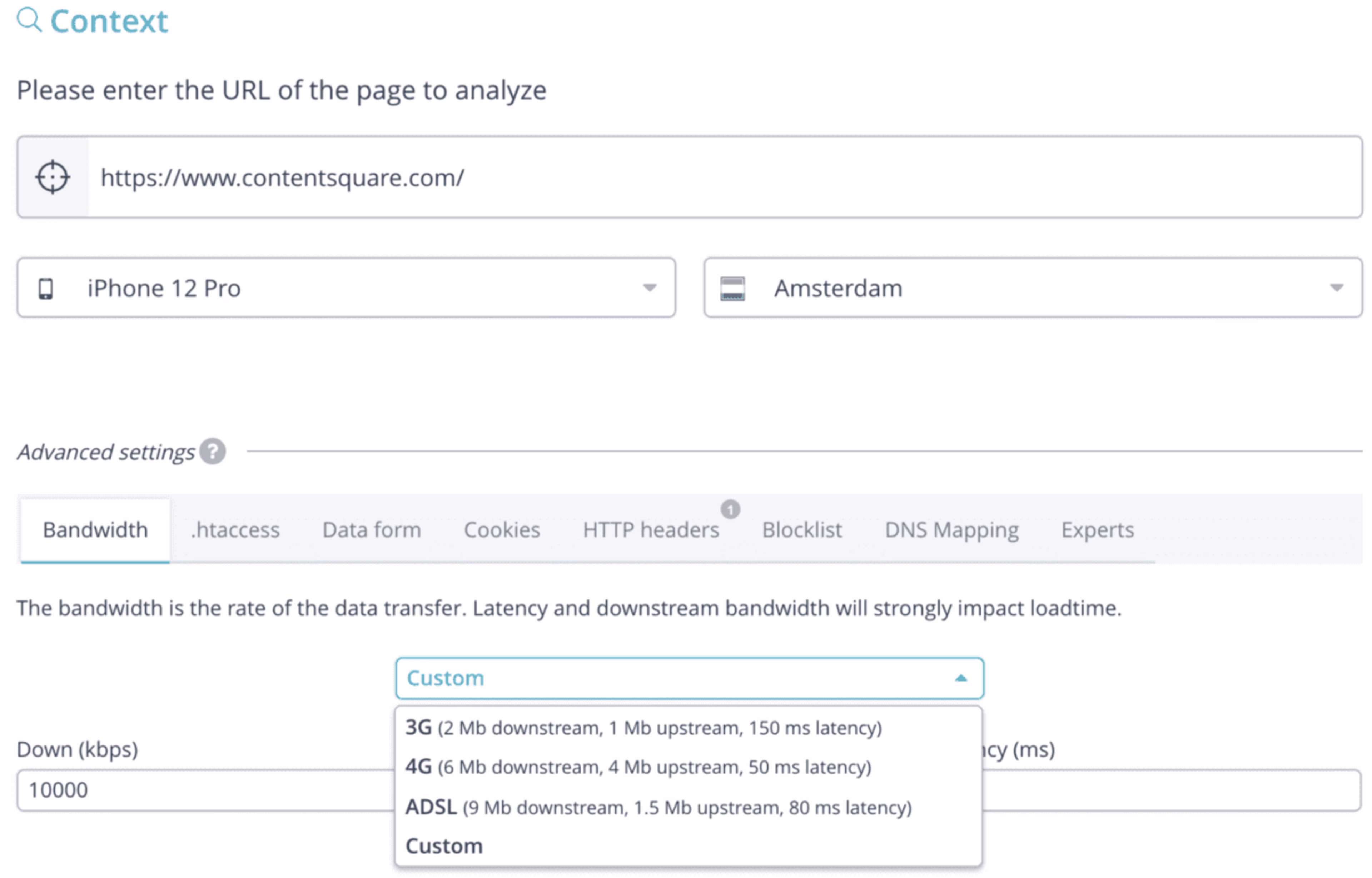Click the bandwidth description text
Viewport: 1372px width, 878px height.
click(568, 609)
